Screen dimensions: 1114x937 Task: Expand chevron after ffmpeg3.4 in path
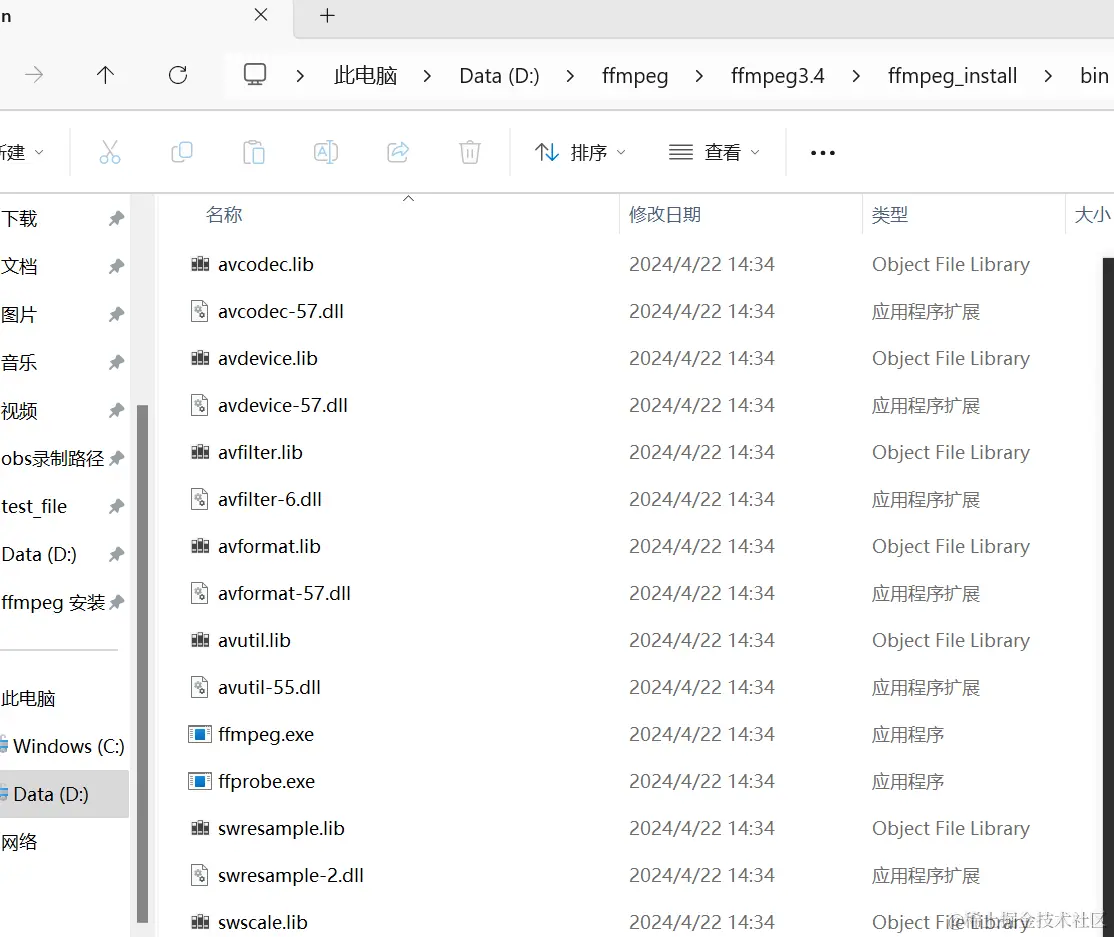click(856, 75)
